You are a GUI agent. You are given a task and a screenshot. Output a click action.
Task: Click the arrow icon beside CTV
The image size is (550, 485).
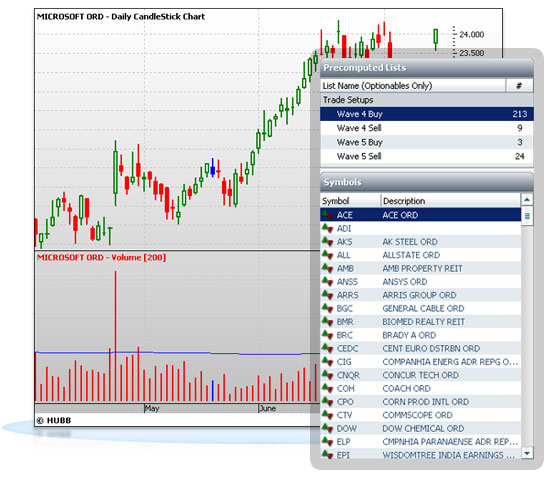tap(327, 415)
